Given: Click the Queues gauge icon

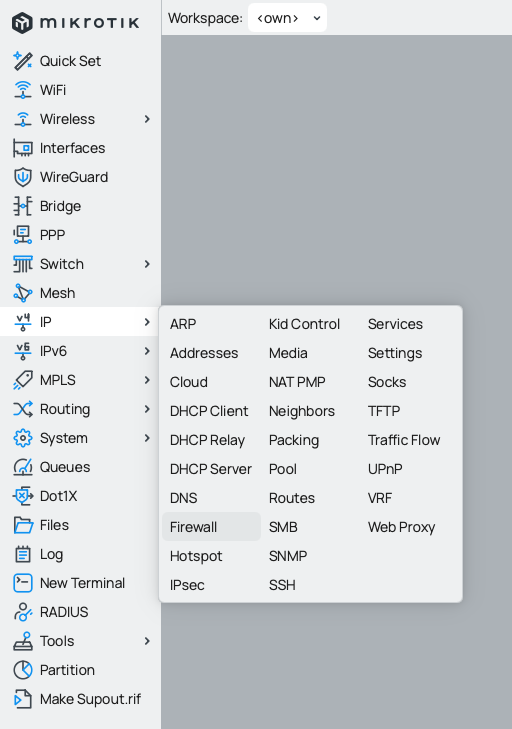Looking at the screenshot, I should click(23, 467).
